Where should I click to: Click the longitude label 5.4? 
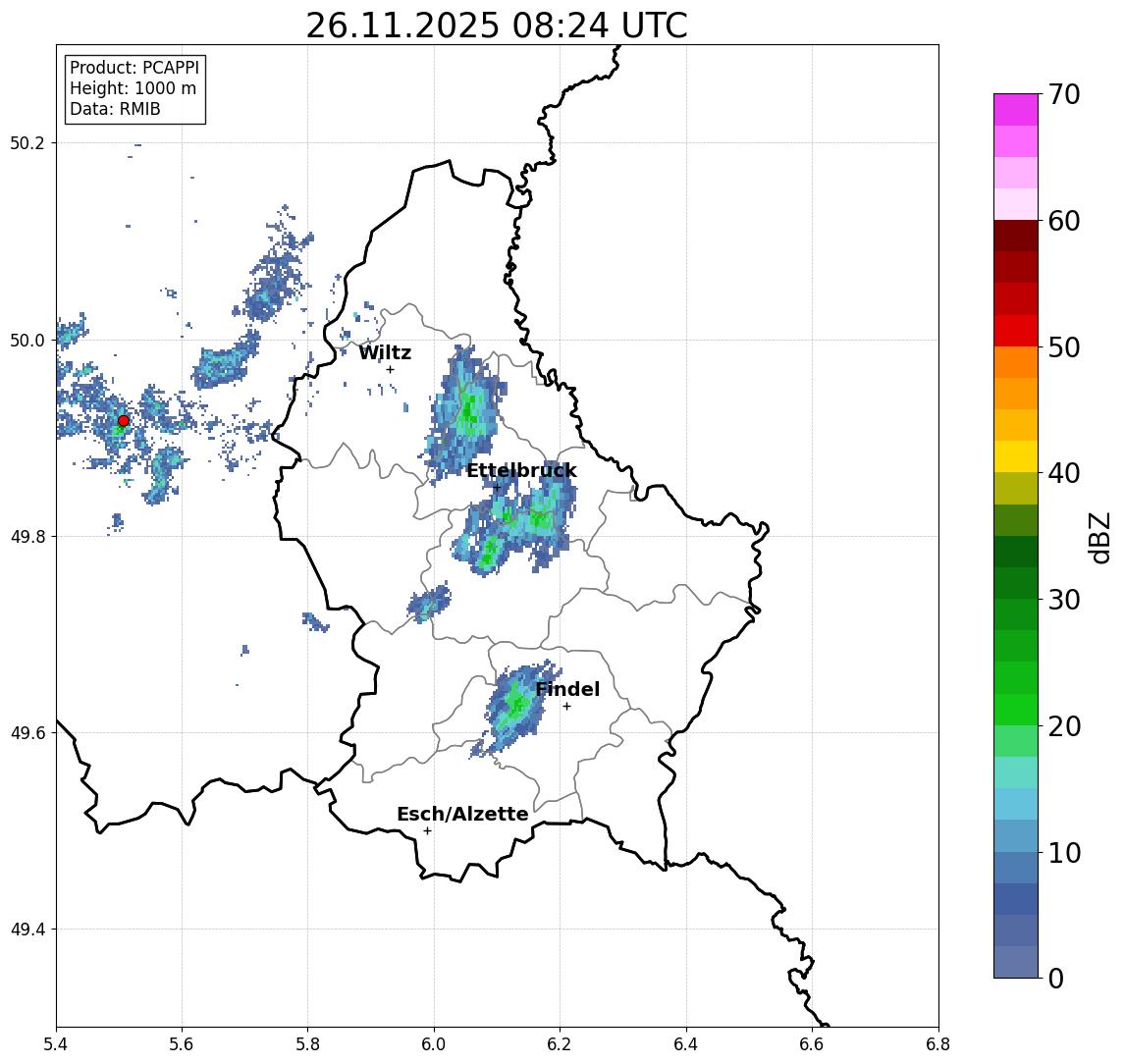56,1044
